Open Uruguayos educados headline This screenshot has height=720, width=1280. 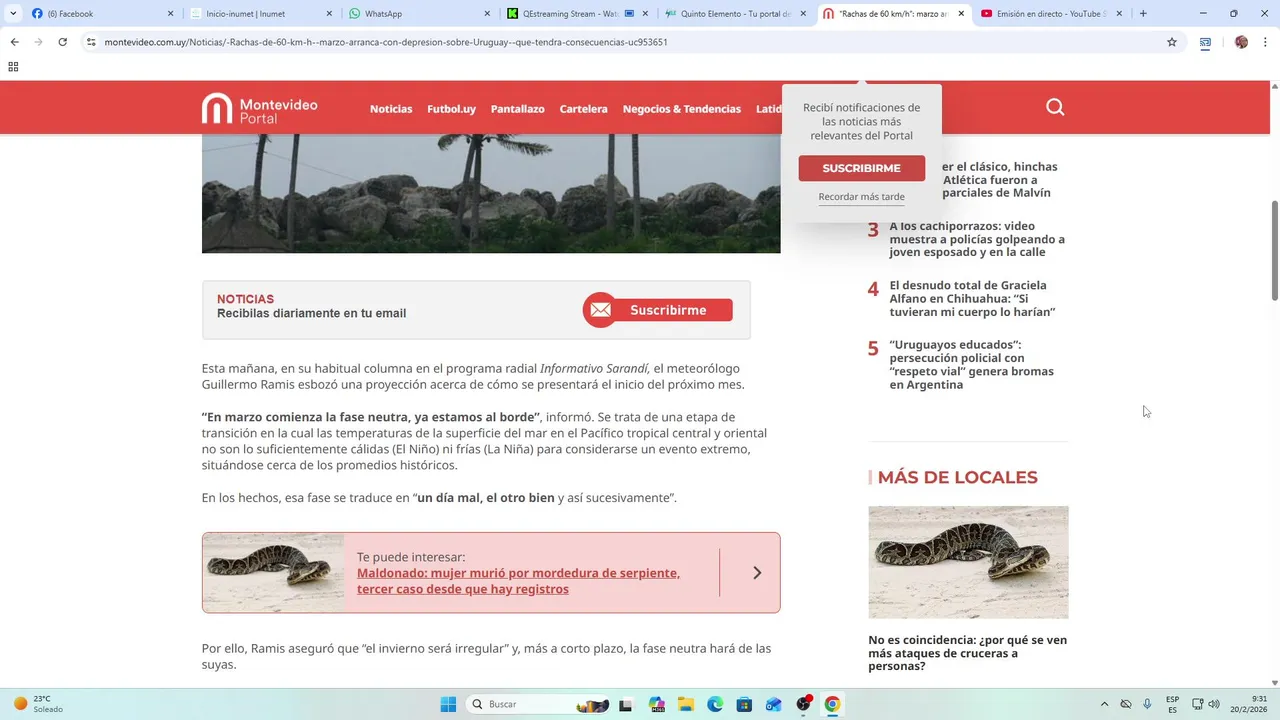pos(971,364)
